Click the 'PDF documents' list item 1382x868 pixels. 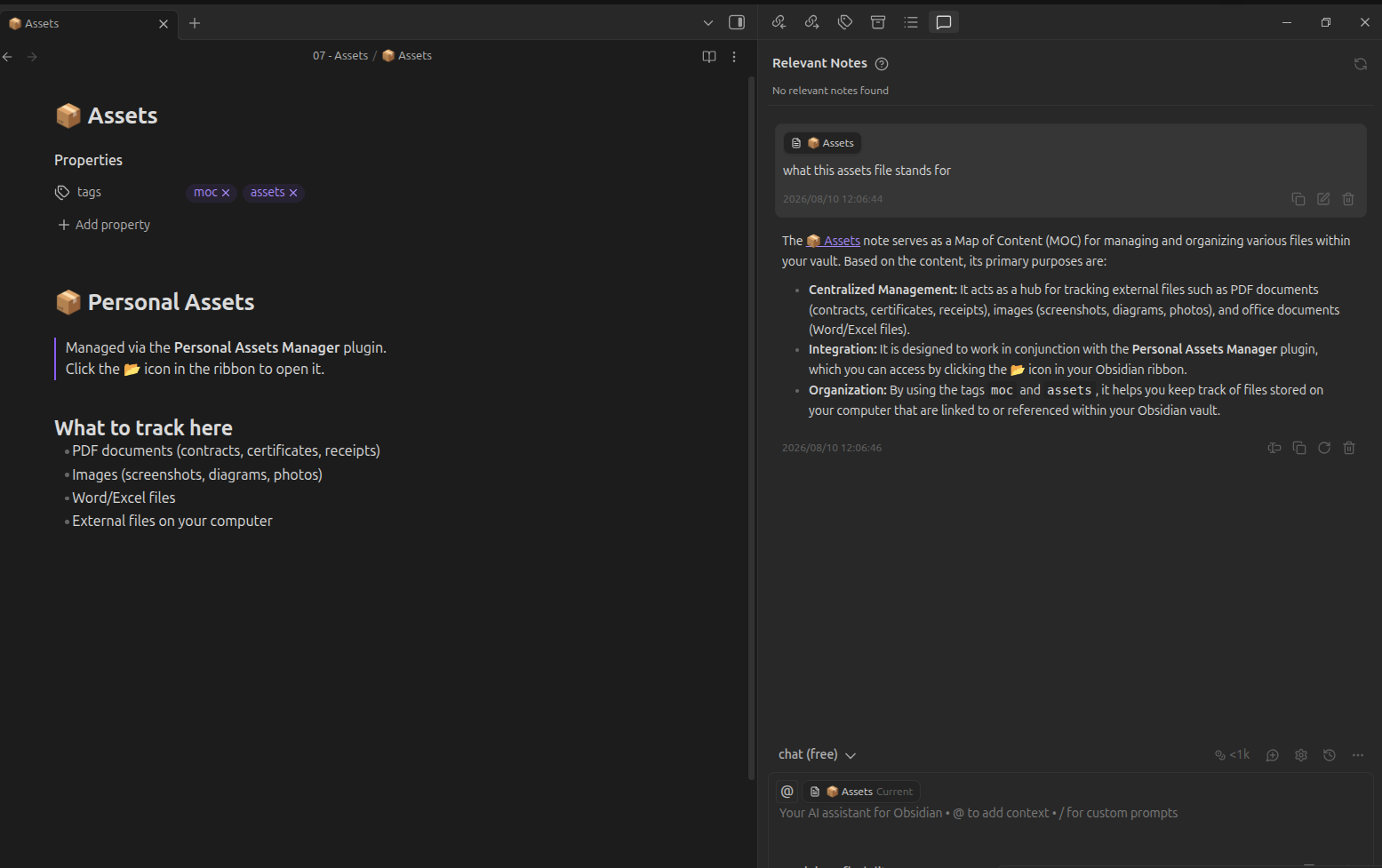[x=226, y=450]
